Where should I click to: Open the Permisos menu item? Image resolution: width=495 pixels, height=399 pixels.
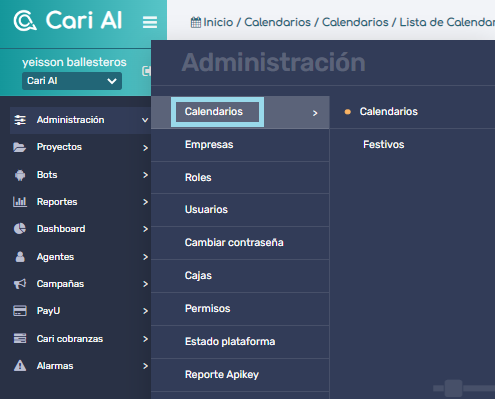click(x=240, y=309)
